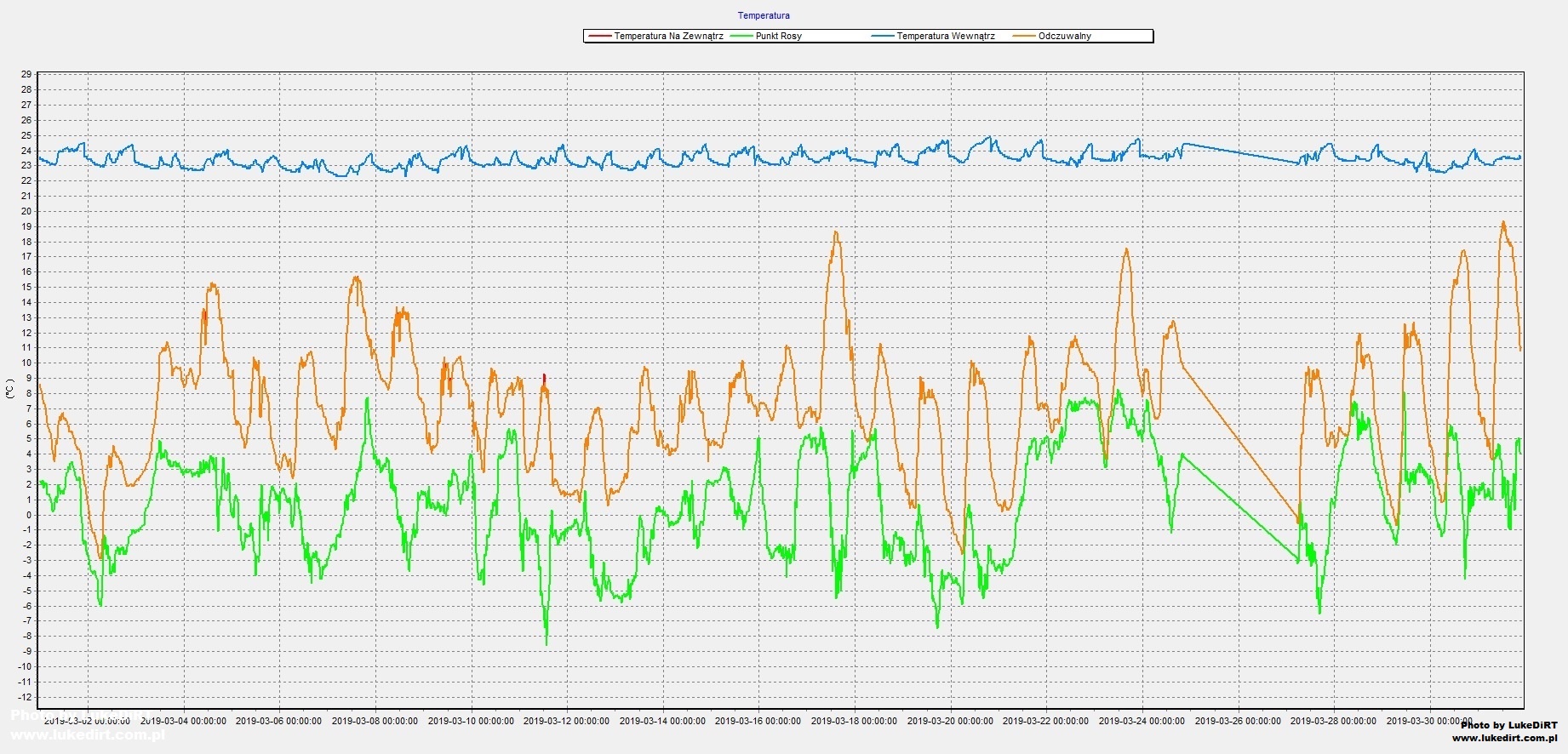
Task: Click the Odczuwalny legend label
Action: click(x=1064, y=37)
